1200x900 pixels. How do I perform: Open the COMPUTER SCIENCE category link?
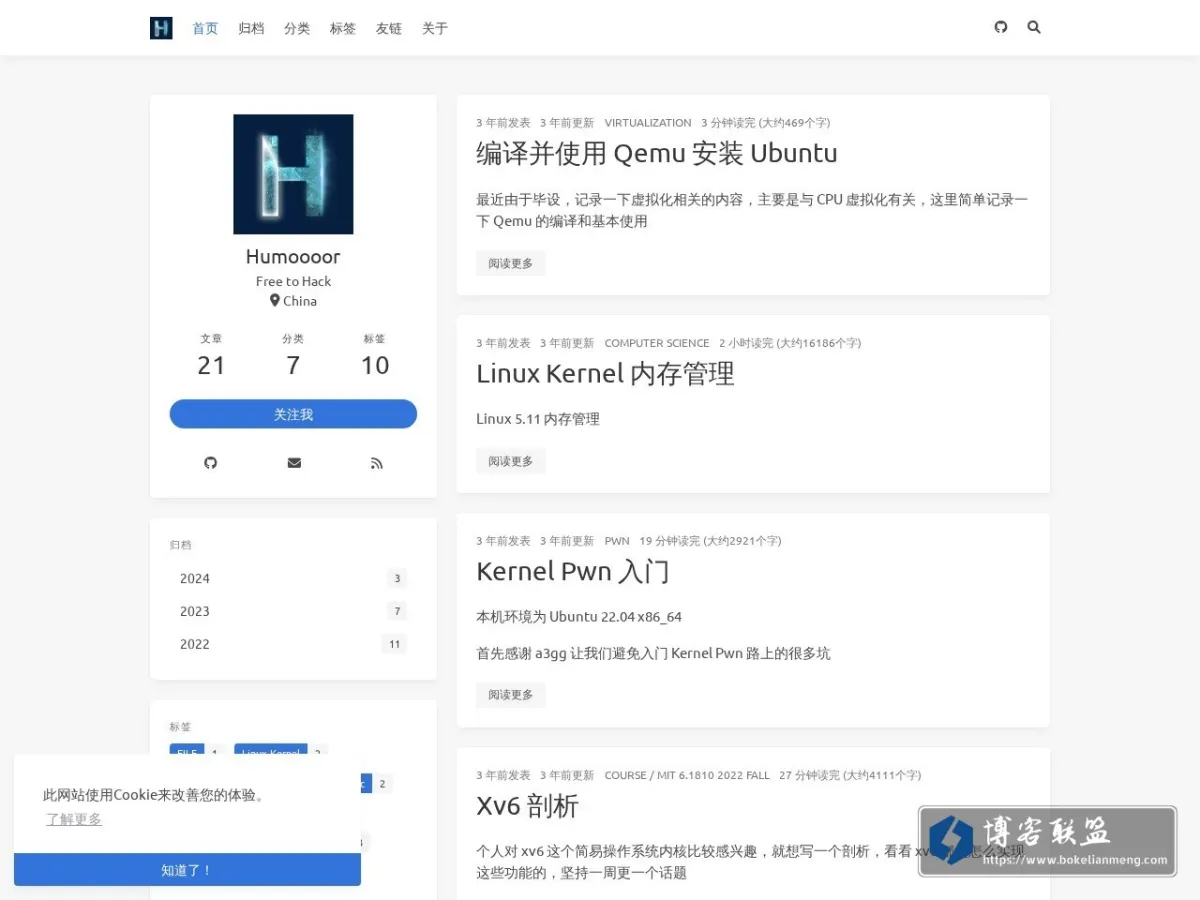[x=657, y=343]
